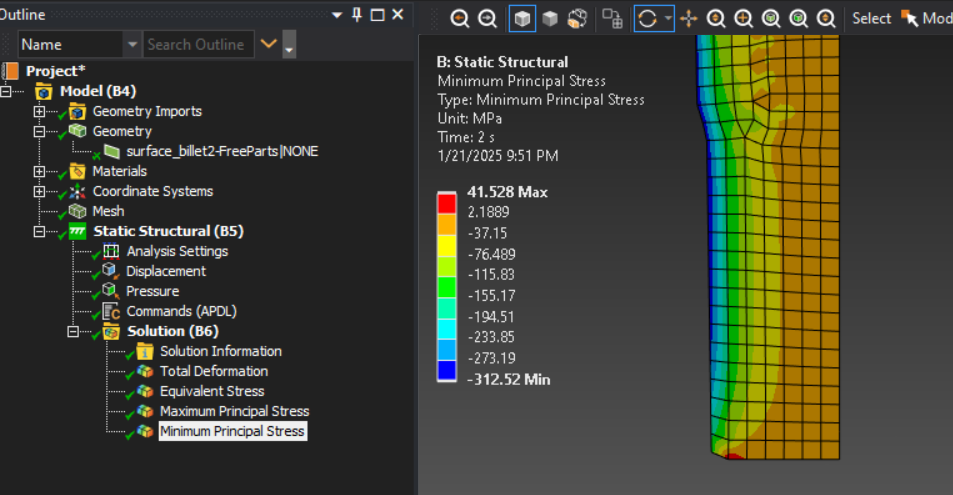Click the Next View icon

click(x=487, y=18)
